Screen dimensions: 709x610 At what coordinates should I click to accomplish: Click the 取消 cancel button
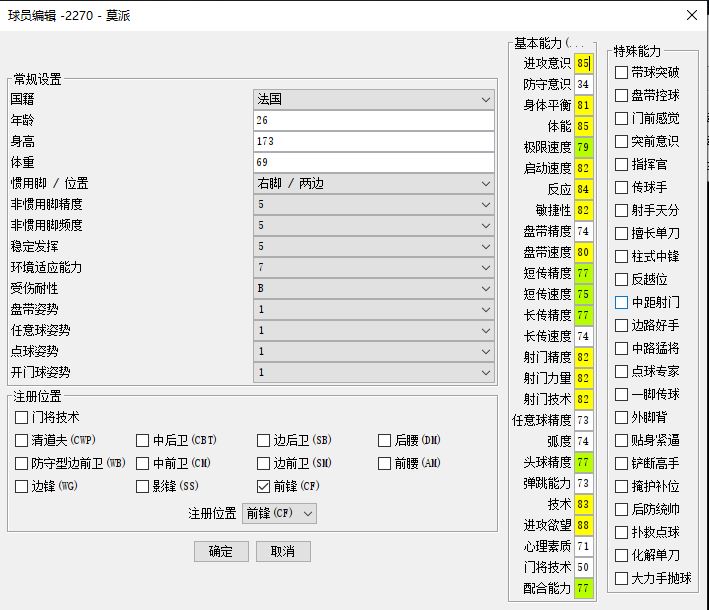coord(283,552)
